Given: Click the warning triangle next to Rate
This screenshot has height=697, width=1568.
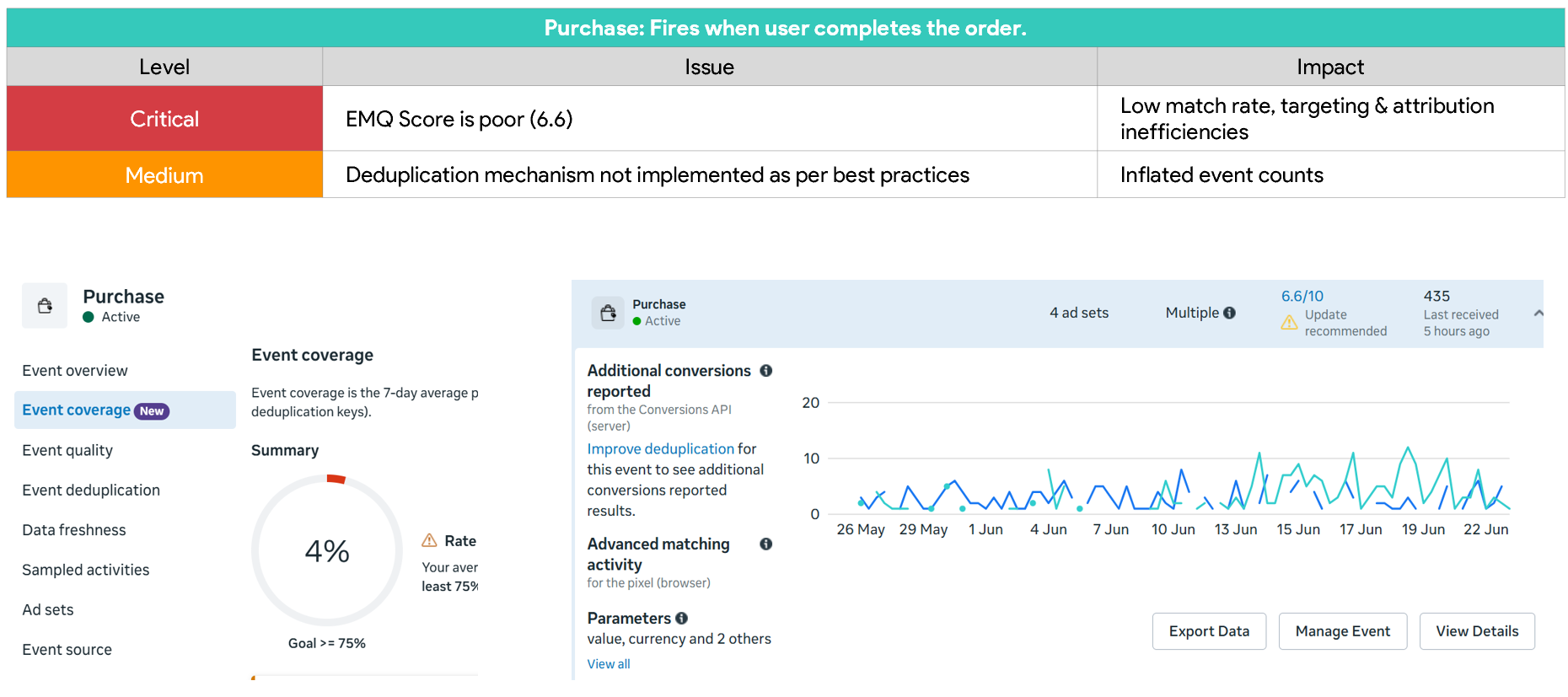Looking at the screenshot, I should coord(429,540).
